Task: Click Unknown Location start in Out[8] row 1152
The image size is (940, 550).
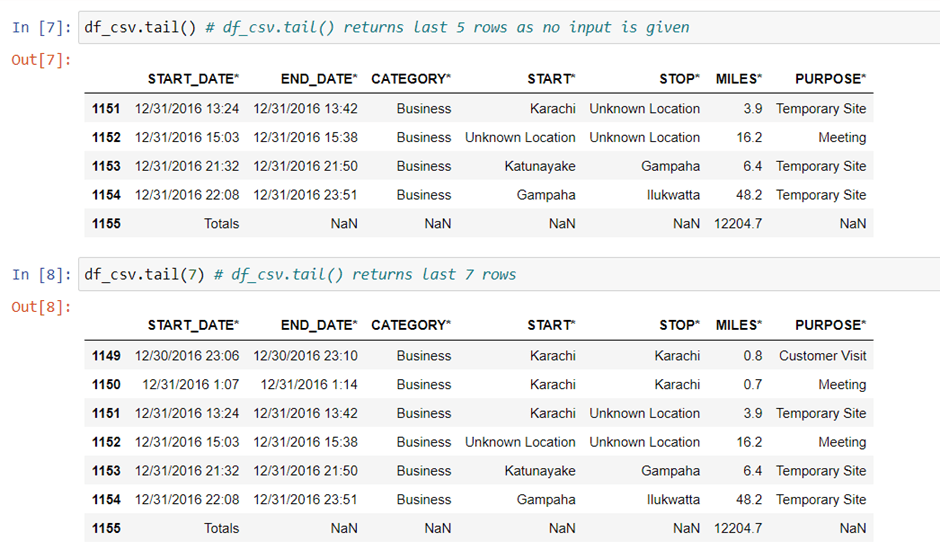Action: tap(520, 442)
